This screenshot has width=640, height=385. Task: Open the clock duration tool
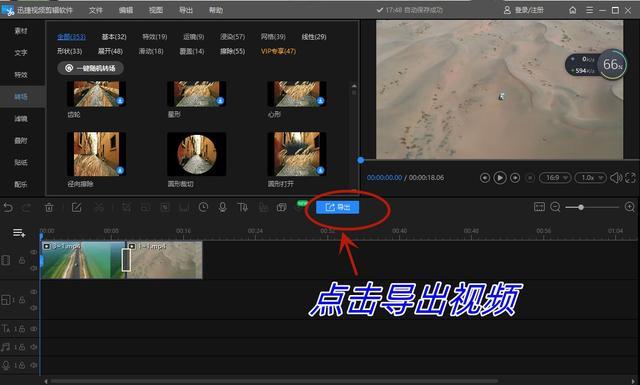click(x=203, y=207)
